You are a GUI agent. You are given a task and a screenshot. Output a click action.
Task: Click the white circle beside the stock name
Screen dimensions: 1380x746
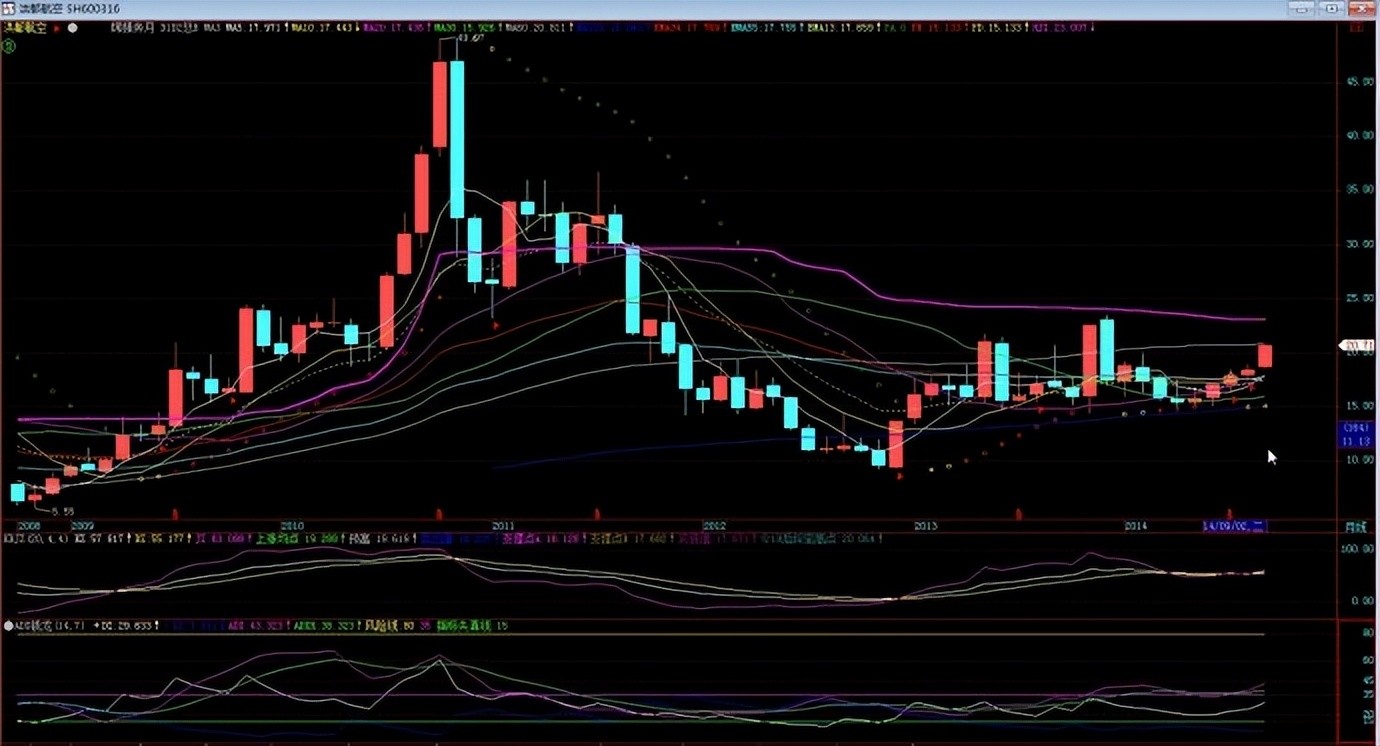[x=72, y=28]
